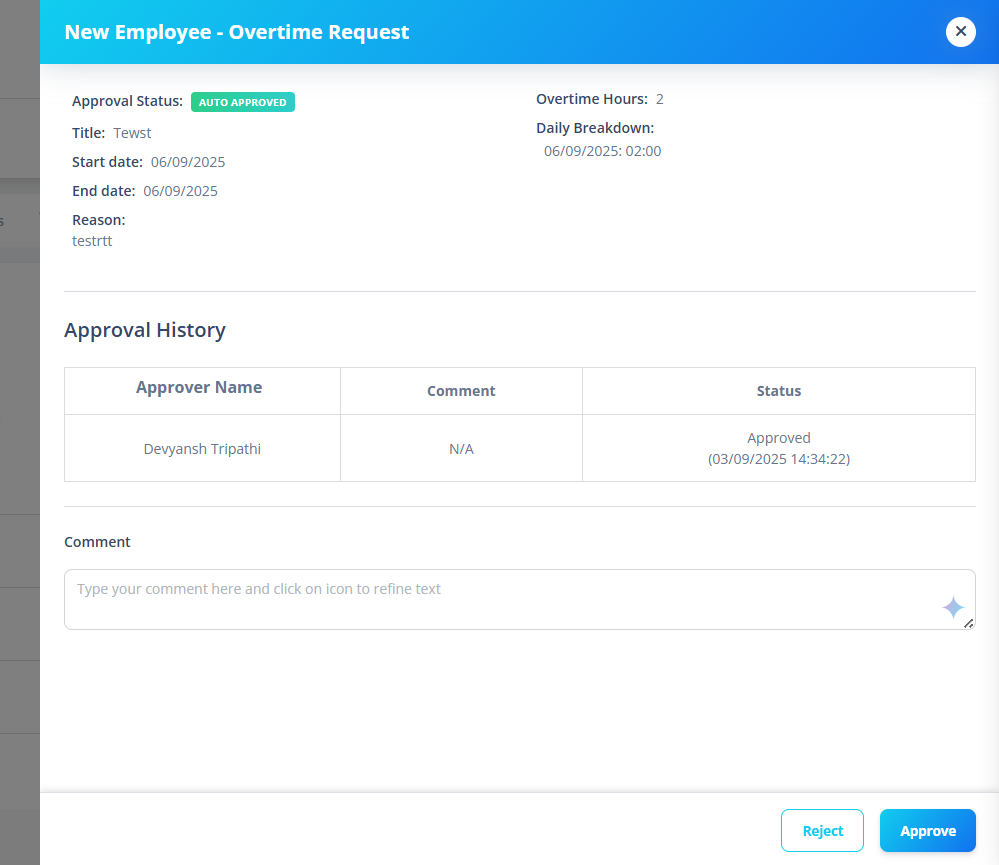Screen dimensions: 999x865
Task: Click the Comment column header in table
Action: pyautogui.click(x=461, y=391)
